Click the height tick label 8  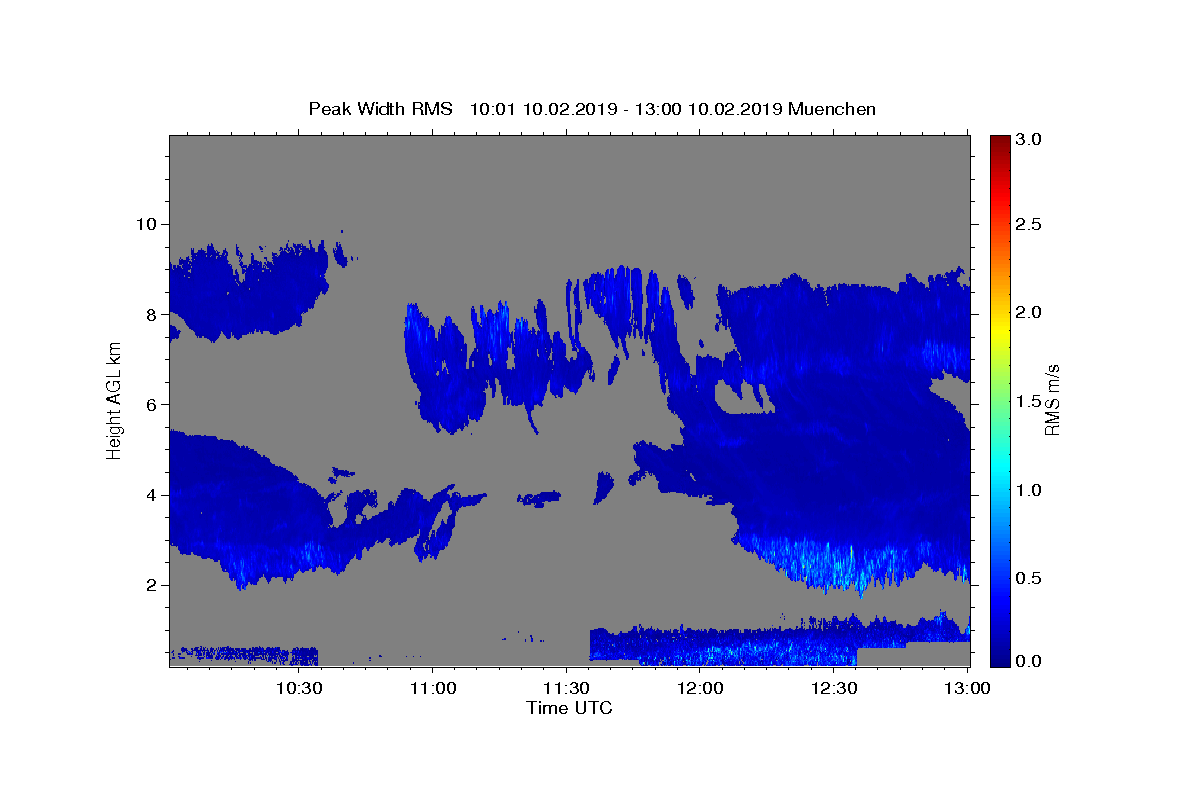[154, 314]
